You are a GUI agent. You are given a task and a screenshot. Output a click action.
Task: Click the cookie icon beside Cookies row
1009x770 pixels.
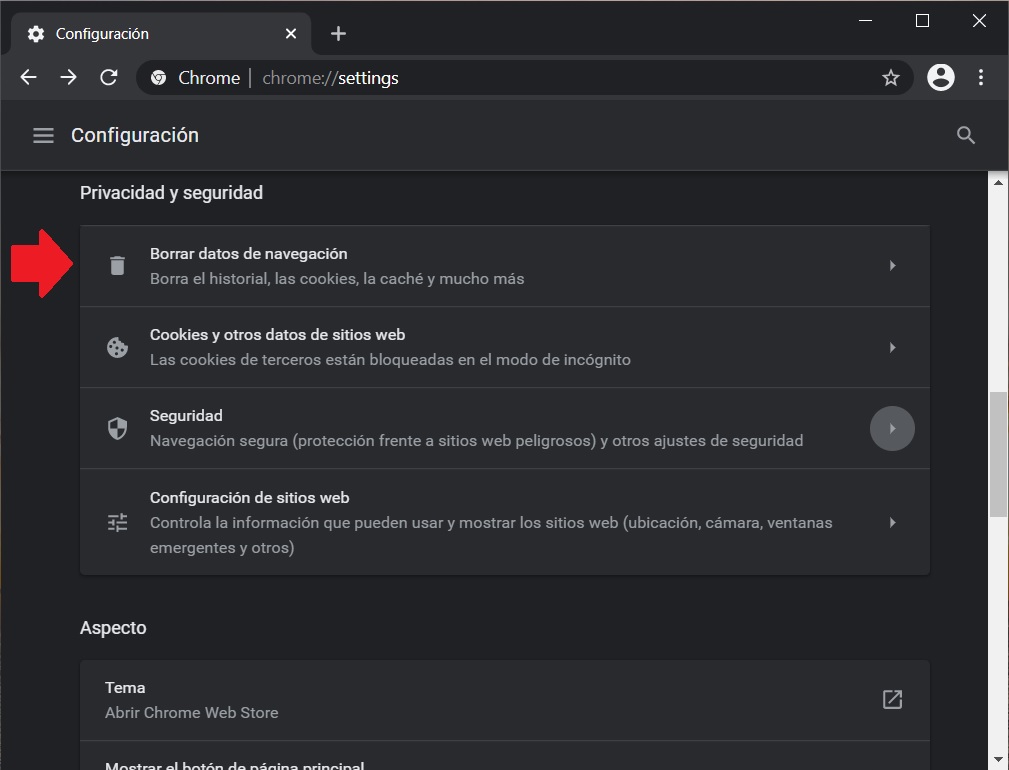tap(118, 348)
